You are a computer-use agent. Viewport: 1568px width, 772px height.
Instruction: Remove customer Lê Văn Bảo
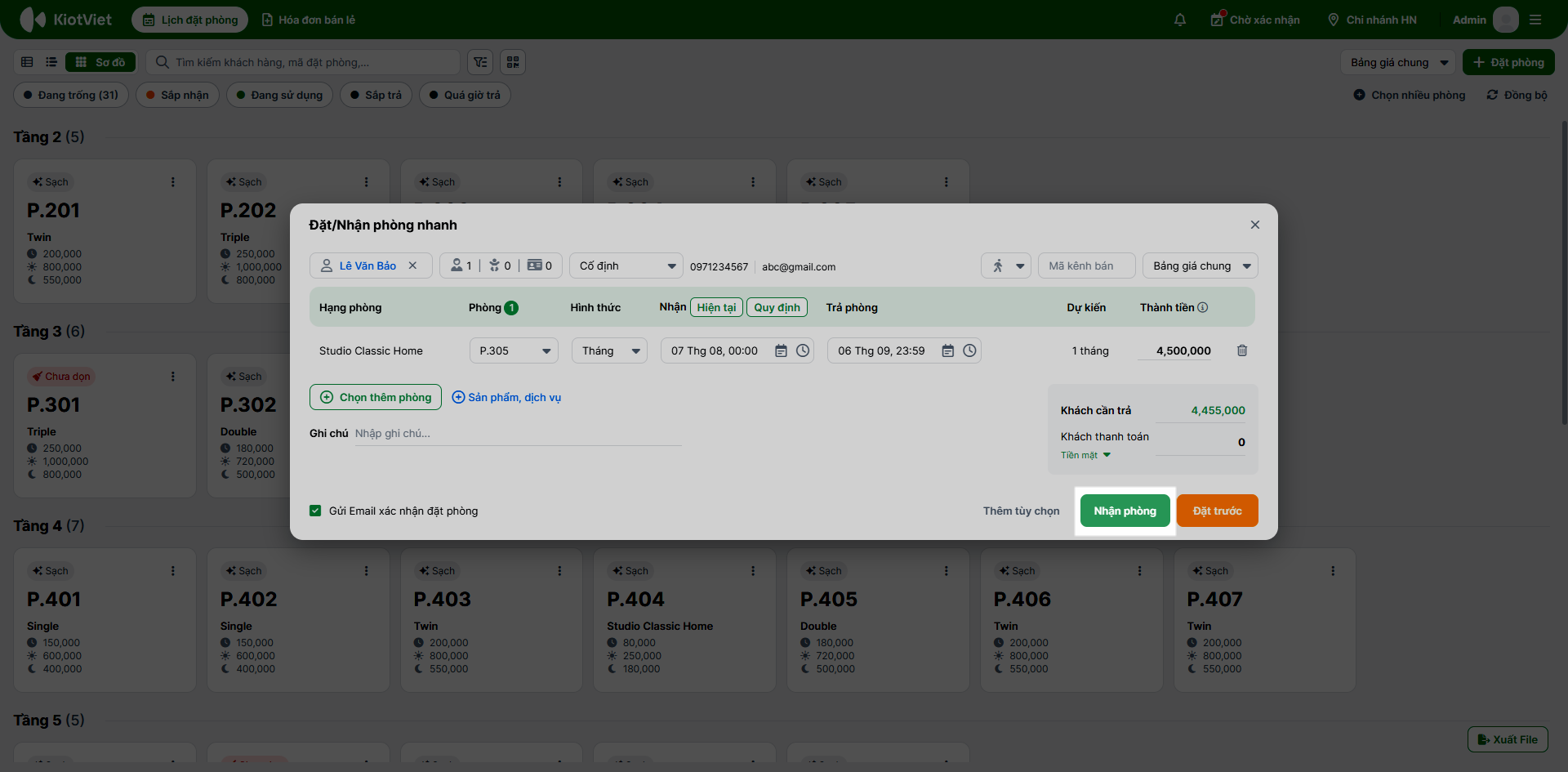(412, 266)
